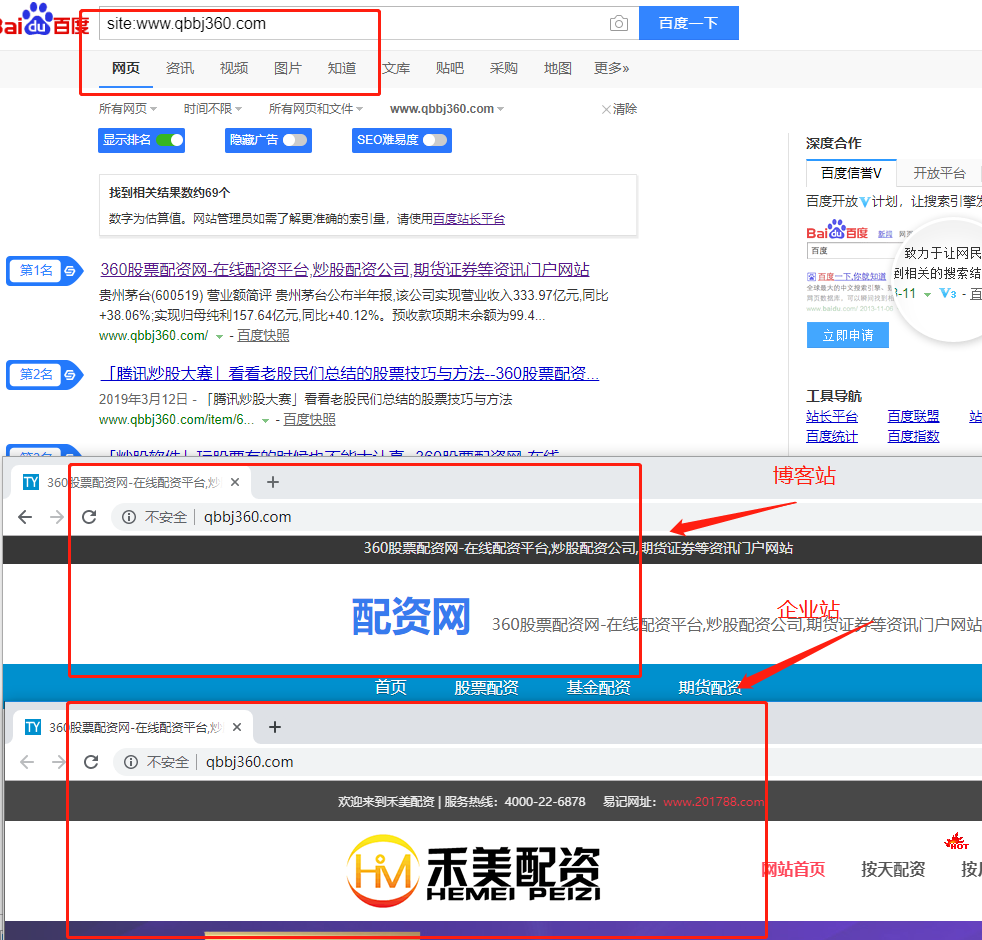This screenshot has height=940, width=982.
Task: Open dropdown arrow beside www.qbbj360.com/item/6... URL
Action: (266, 420)
